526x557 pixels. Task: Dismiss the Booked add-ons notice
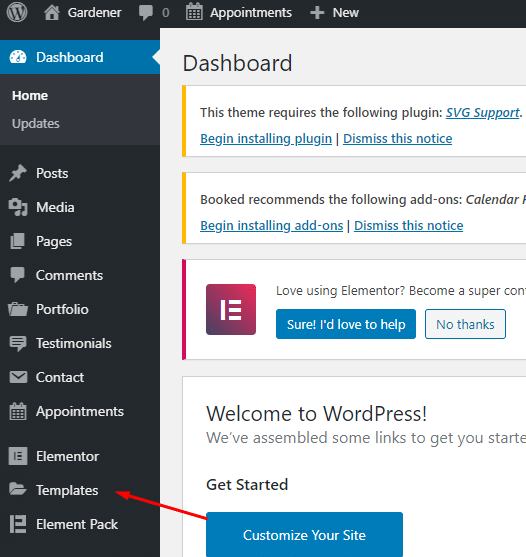coord(408,226)
